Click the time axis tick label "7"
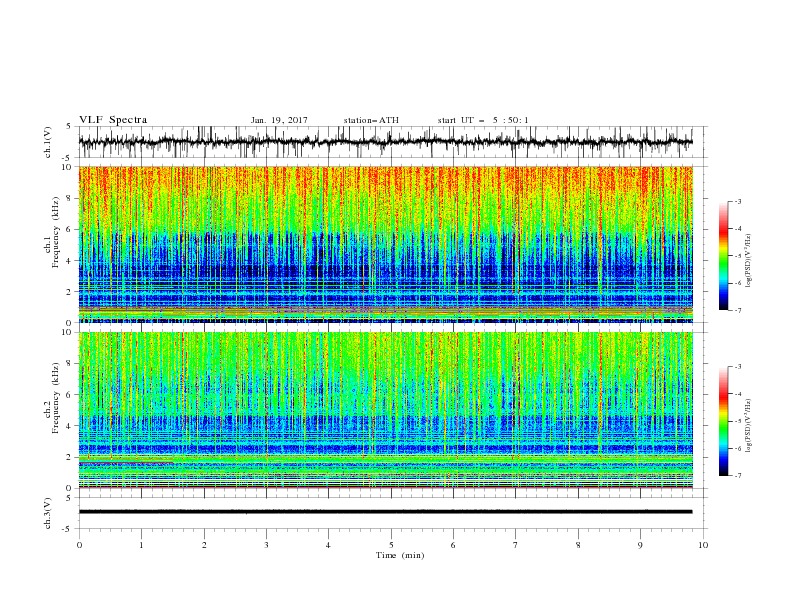 [x=516, y=545]
